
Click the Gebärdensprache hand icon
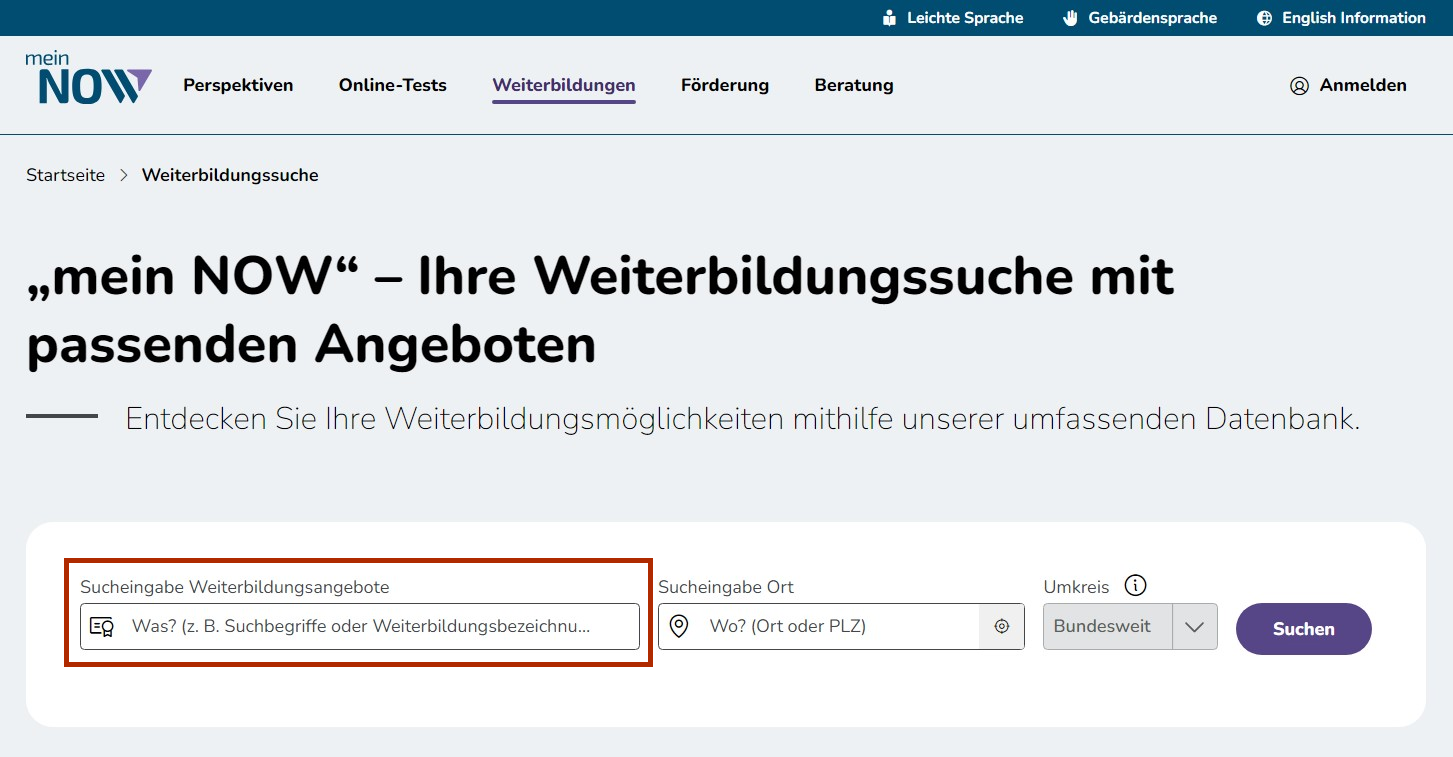[x=1070, y=18]
